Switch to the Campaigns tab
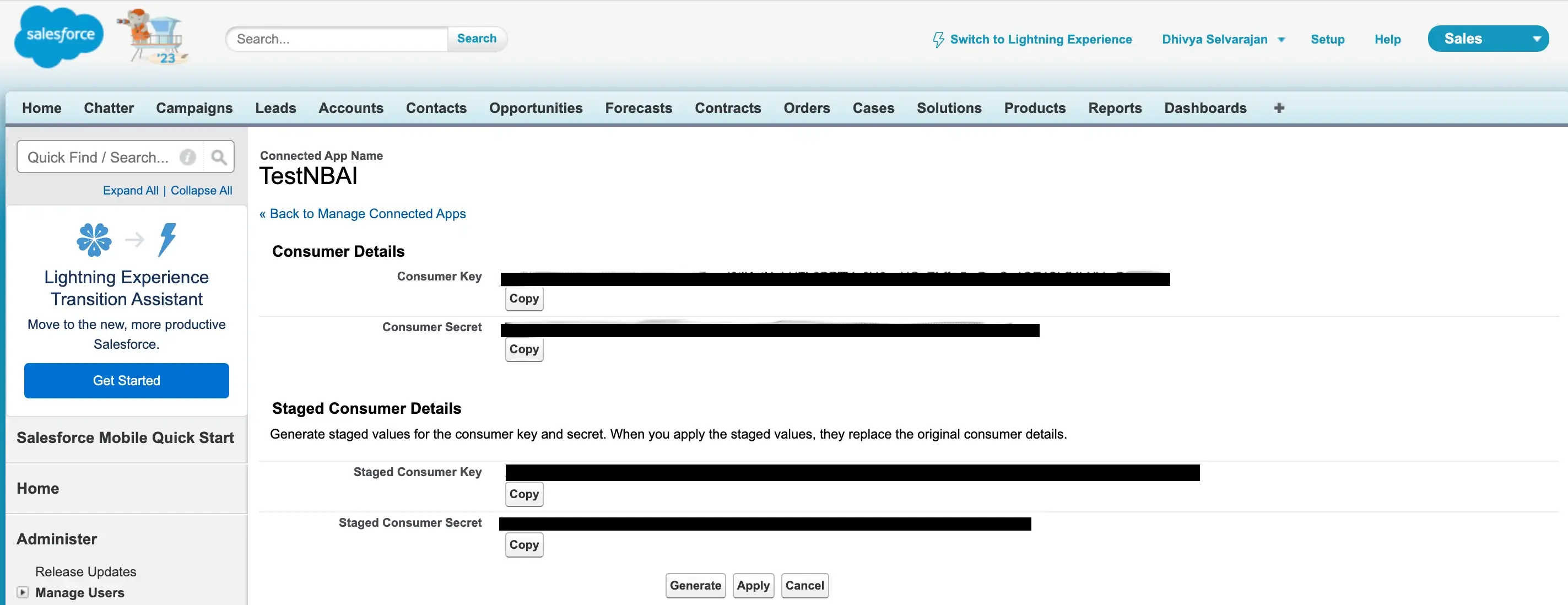1568x605 pixels. (x=194, y=108)
